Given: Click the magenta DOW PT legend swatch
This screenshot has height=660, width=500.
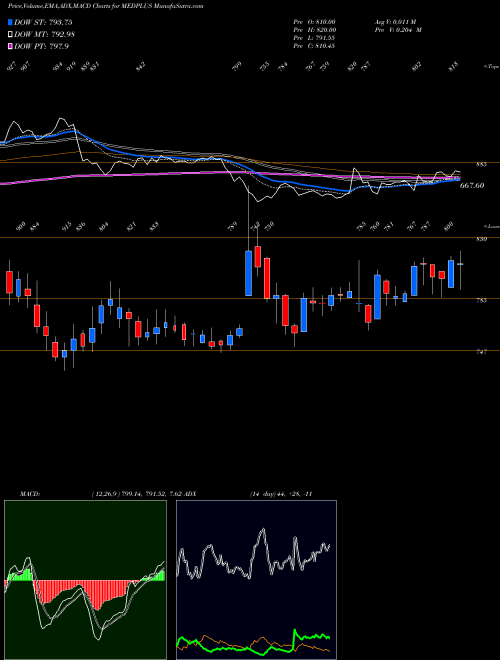Looking at the screenshot, I should point(11,46).
